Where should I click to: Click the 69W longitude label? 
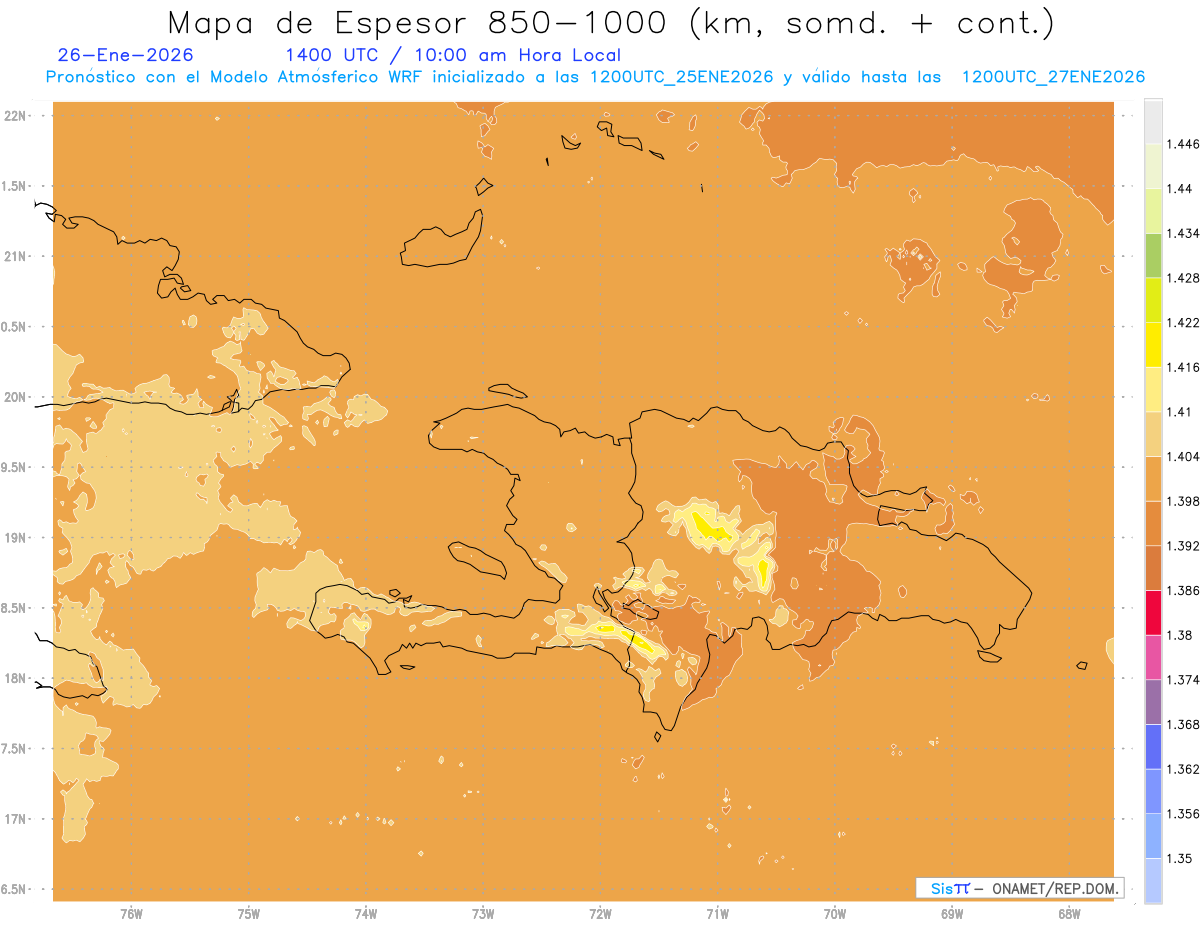pos(952,913)
